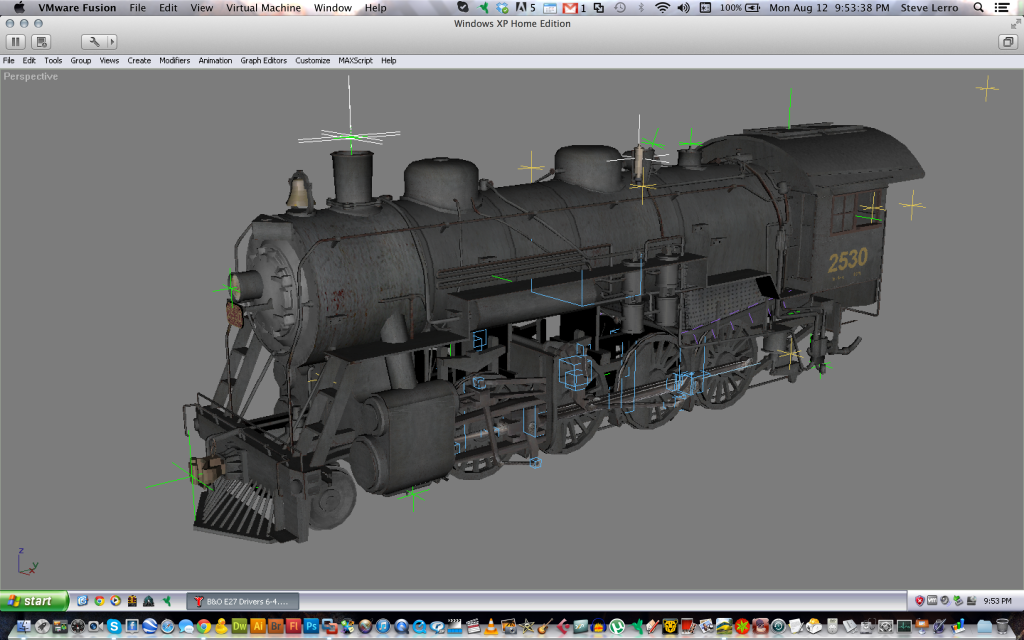Open Adobe Dreamweaver from the Dock

point(240,626)
